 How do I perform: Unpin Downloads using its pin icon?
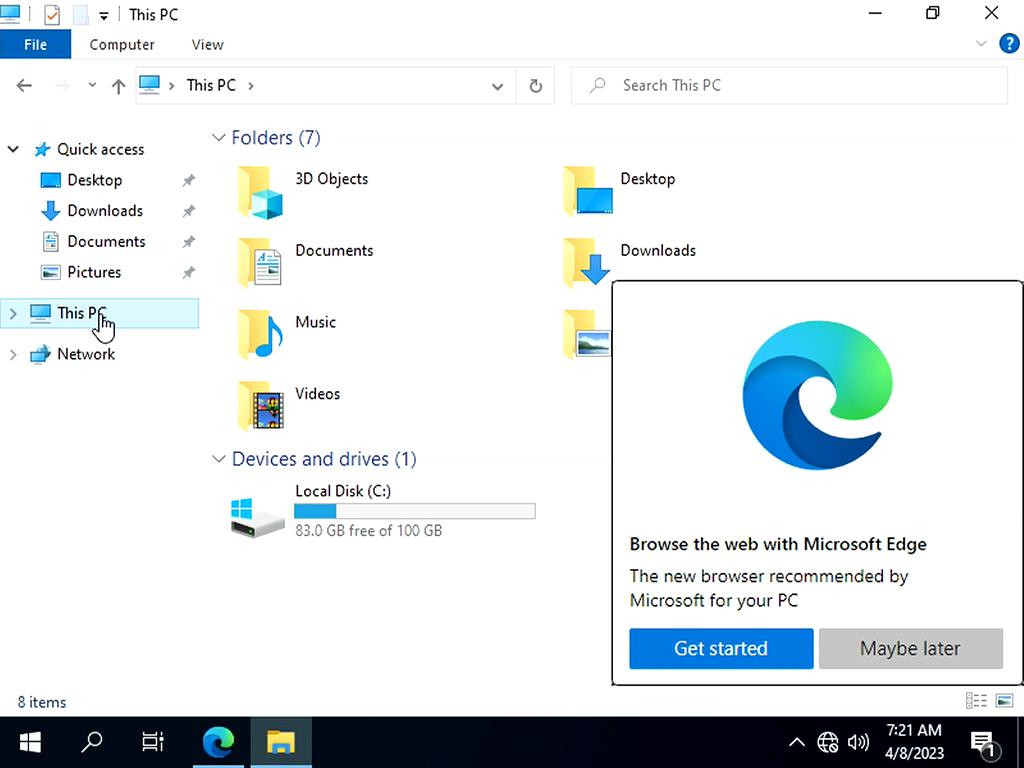click(188, 211)
